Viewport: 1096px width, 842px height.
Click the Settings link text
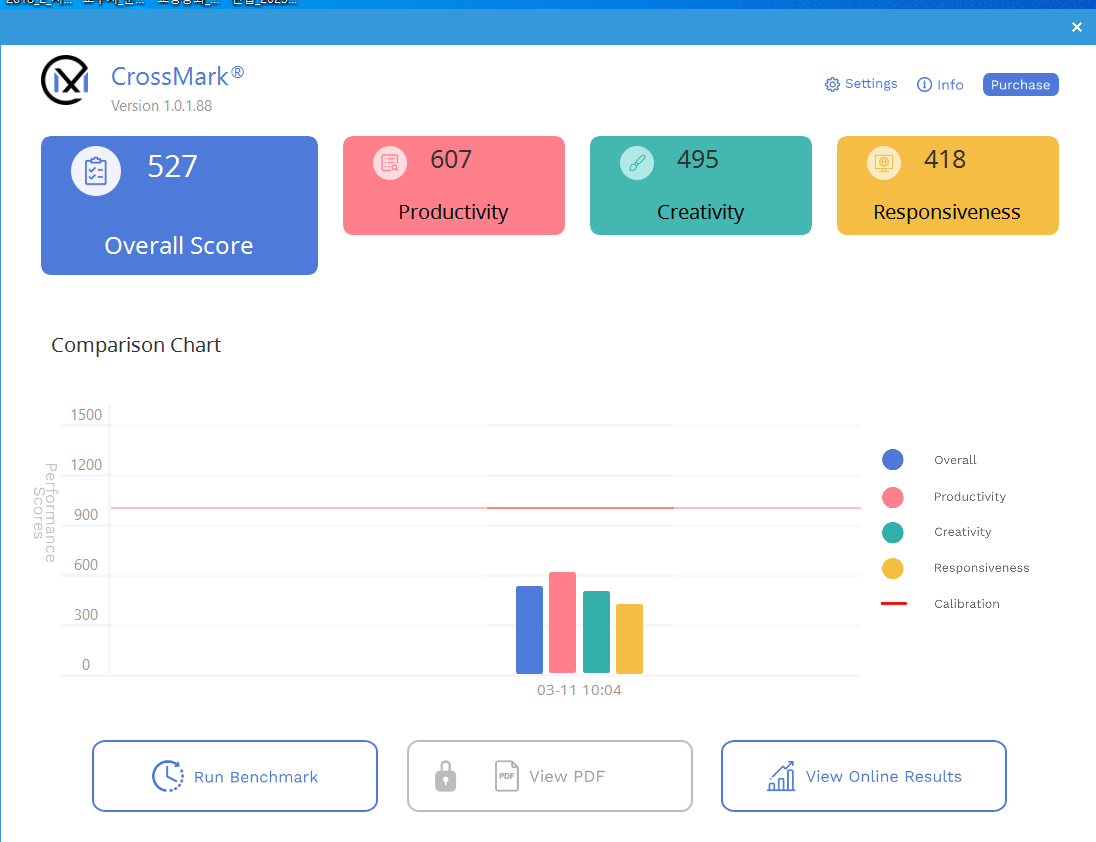point(871,84)
